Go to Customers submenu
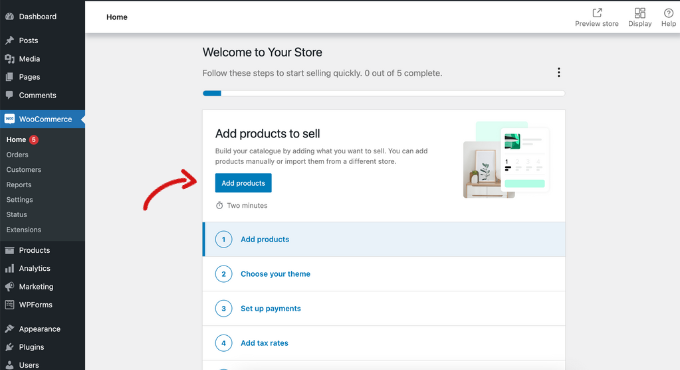The width and height of the screenshot is (680, 370). (x=24, y=170)
